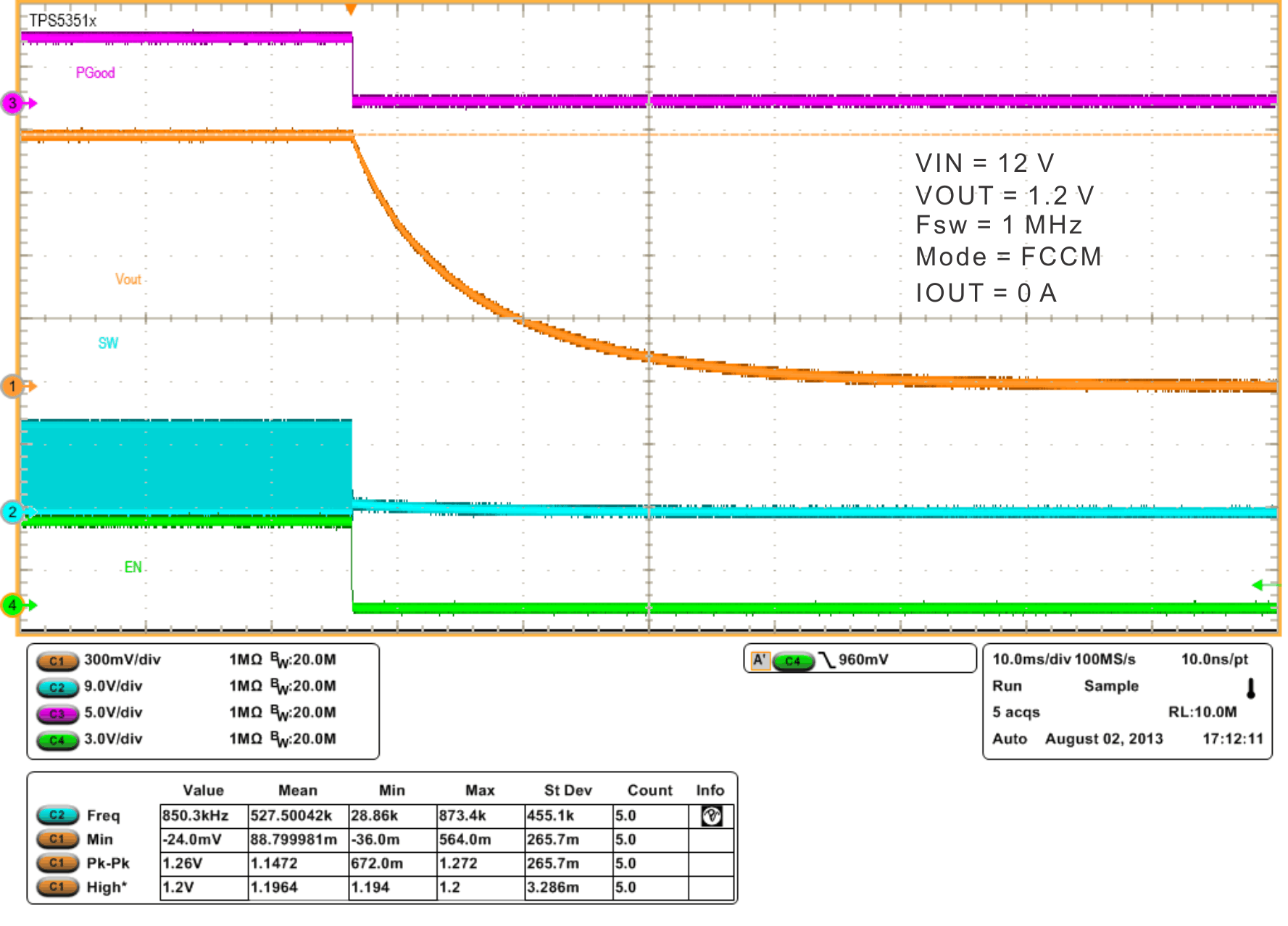The image size is (1288, 926).
Task: Click the St Dev column header
Action: (568, 790)
